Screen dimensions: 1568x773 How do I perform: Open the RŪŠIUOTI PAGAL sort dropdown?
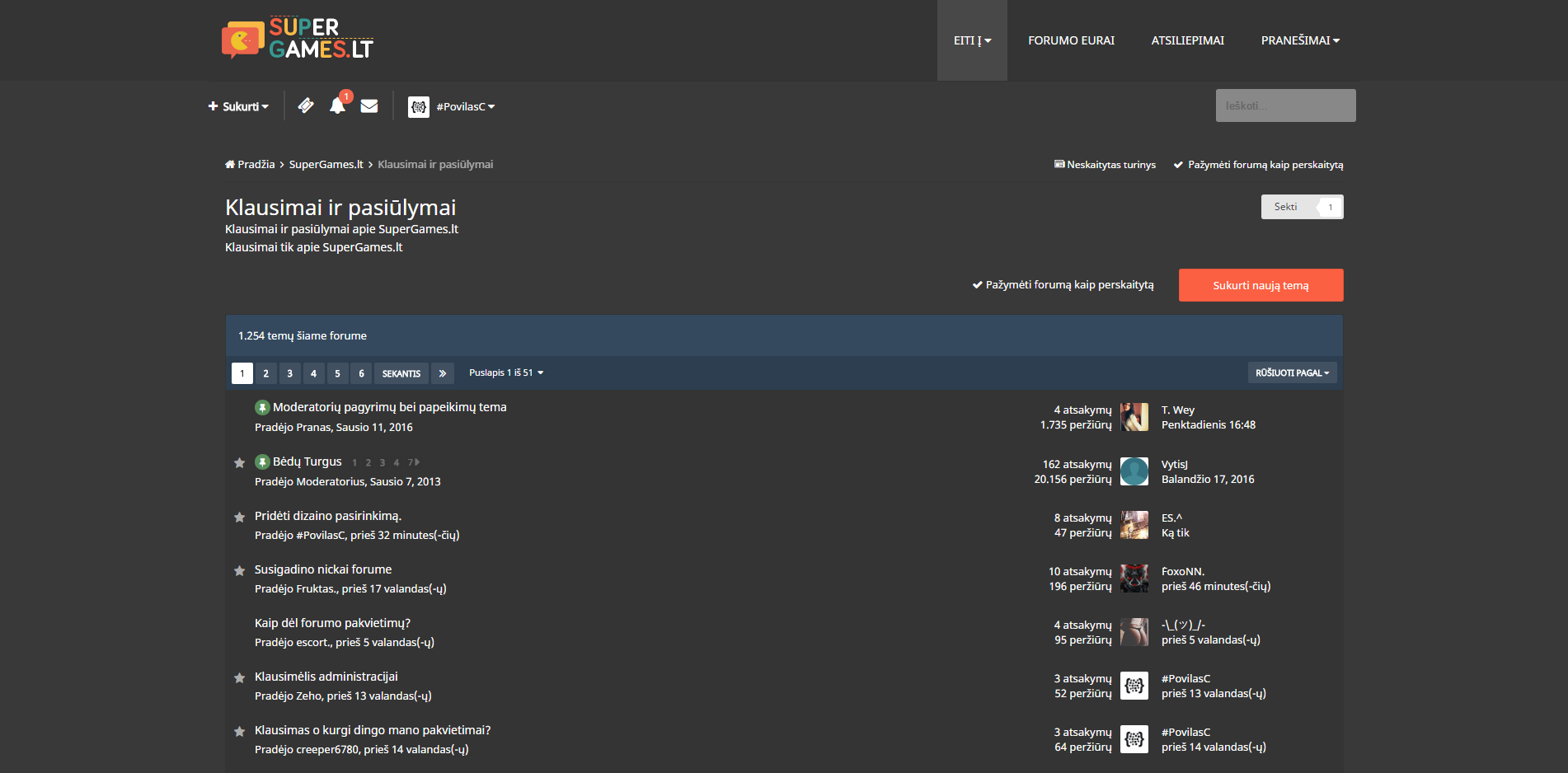click(1292, 373)
